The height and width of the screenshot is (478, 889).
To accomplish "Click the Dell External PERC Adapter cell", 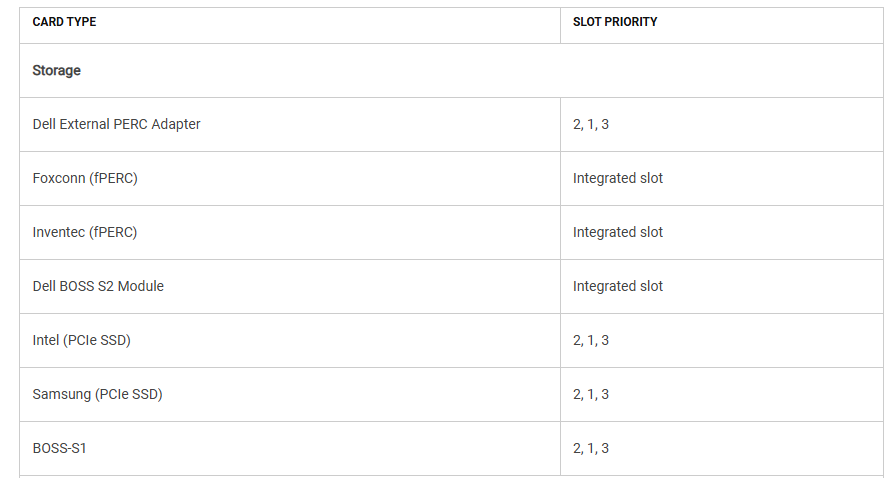I will [x=116, y=125].
